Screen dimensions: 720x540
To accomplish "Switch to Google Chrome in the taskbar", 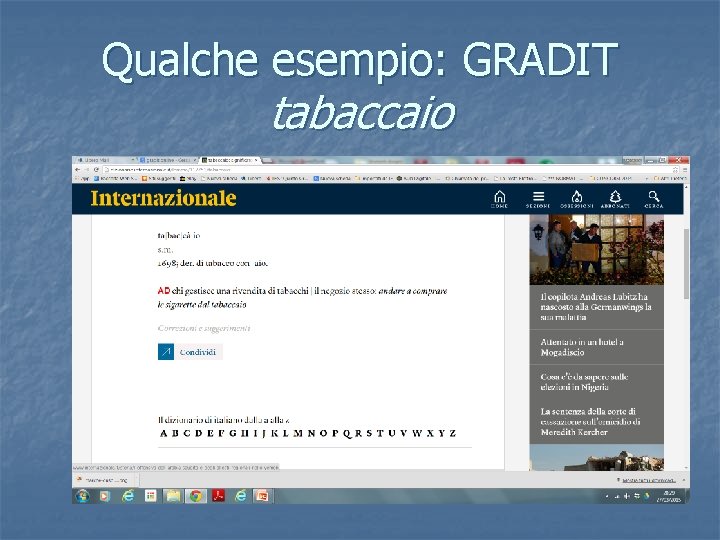I will 196,496.
